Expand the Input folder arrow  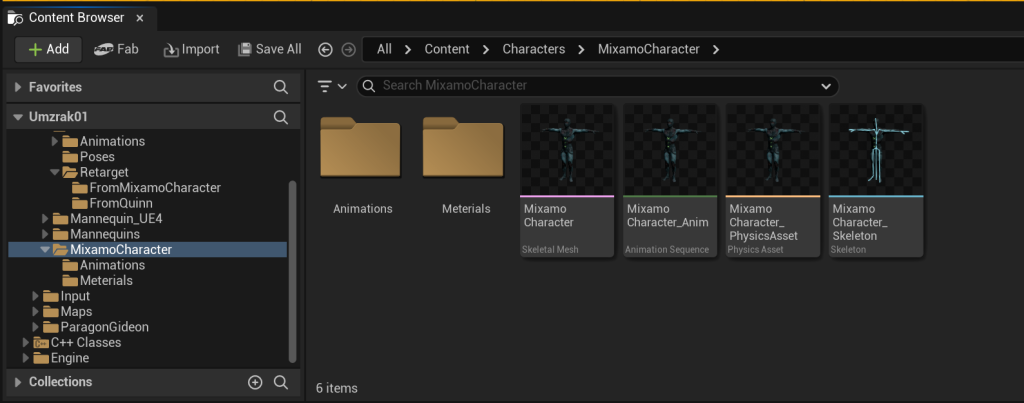coord(36,297)
